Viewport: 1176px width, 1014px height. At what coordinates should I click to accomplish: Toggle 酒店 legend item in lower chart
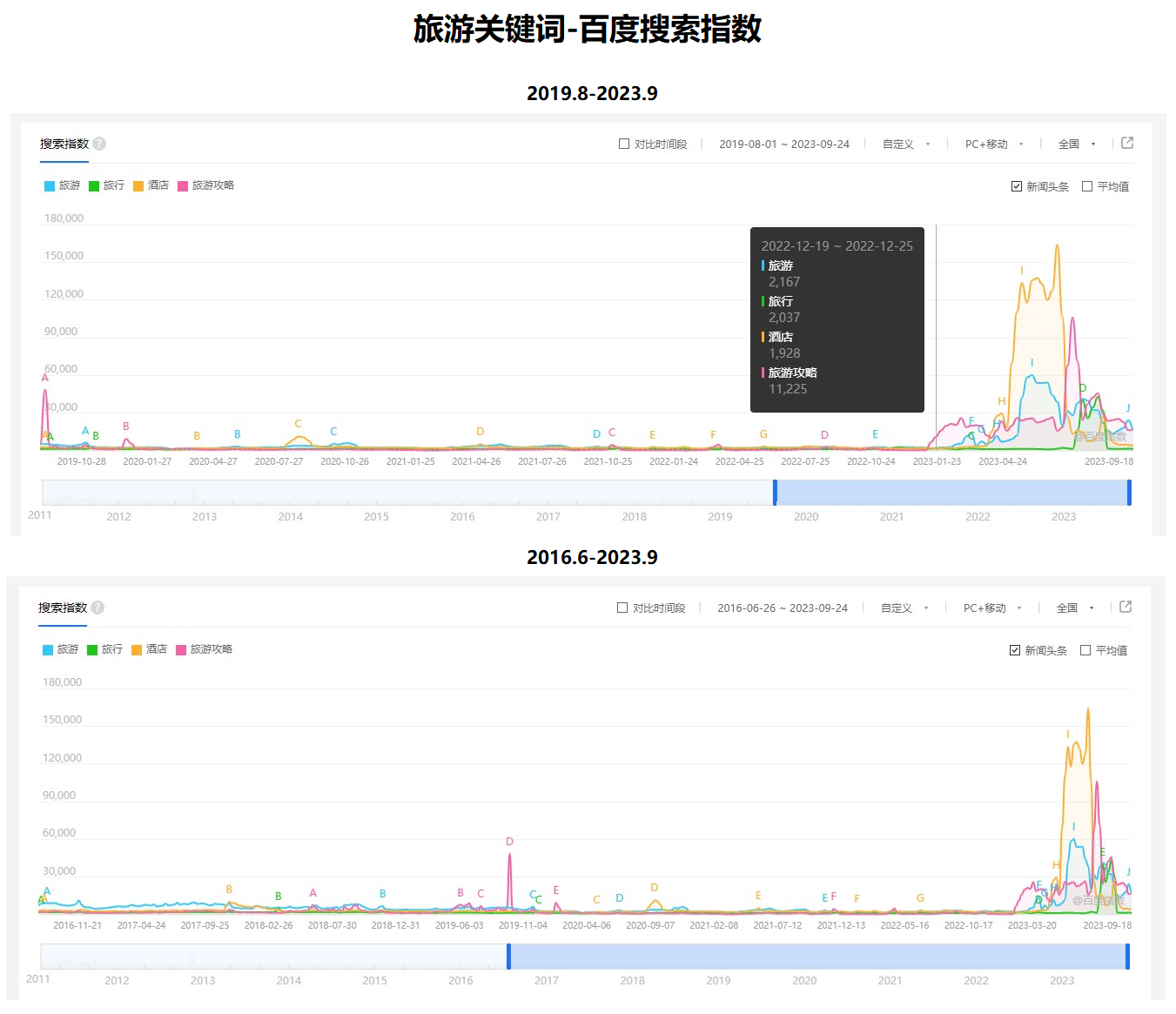[x=150, y=649]
